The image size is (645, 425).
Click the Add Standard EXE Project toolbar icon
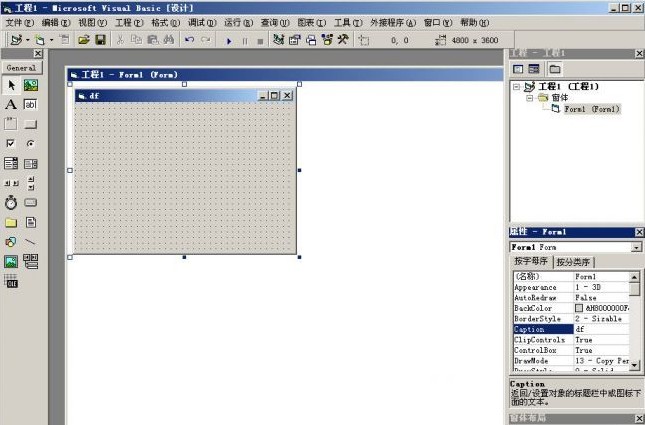pyautogui.click(x=16, y=40)
